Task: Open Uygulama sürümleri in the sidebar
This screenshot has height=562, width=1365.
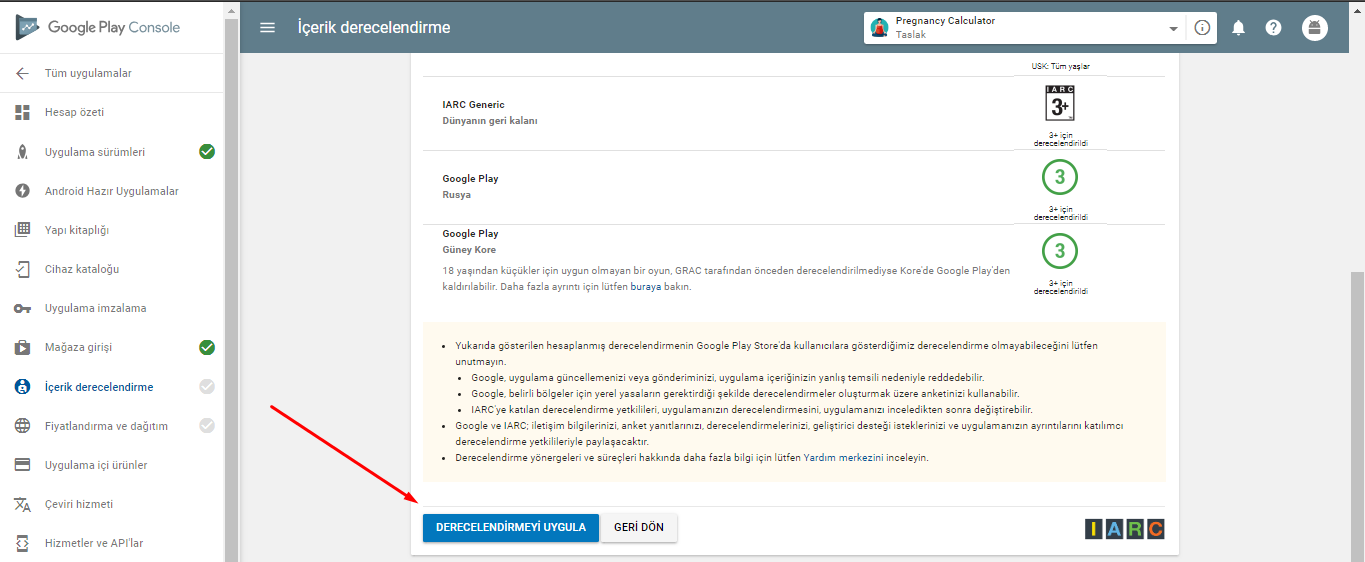Action: pyautogui.click(x=95, y=152)
